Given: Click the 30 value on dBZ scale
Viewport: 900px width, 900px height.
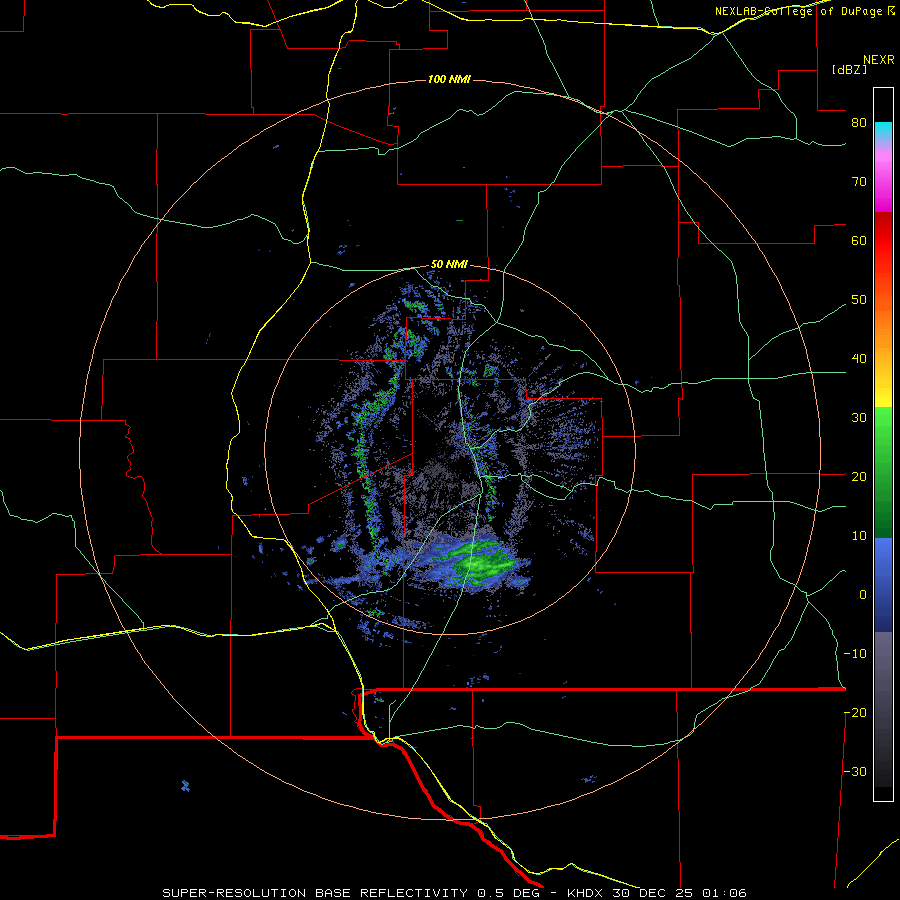Looking at the screenshot, I should [859, 418].
